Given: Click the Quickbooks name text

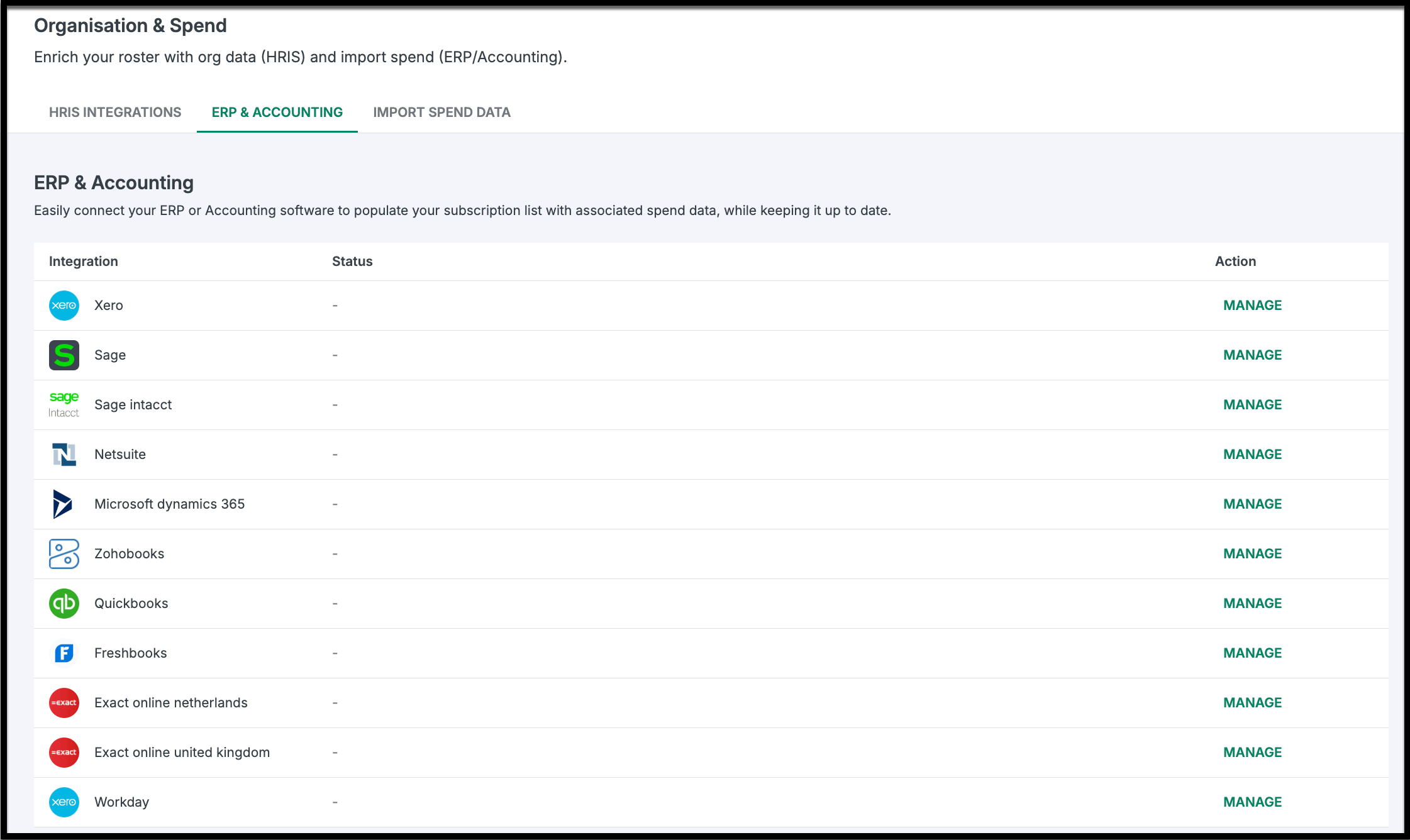Looking at the screenshot, I should coord(131,604).
